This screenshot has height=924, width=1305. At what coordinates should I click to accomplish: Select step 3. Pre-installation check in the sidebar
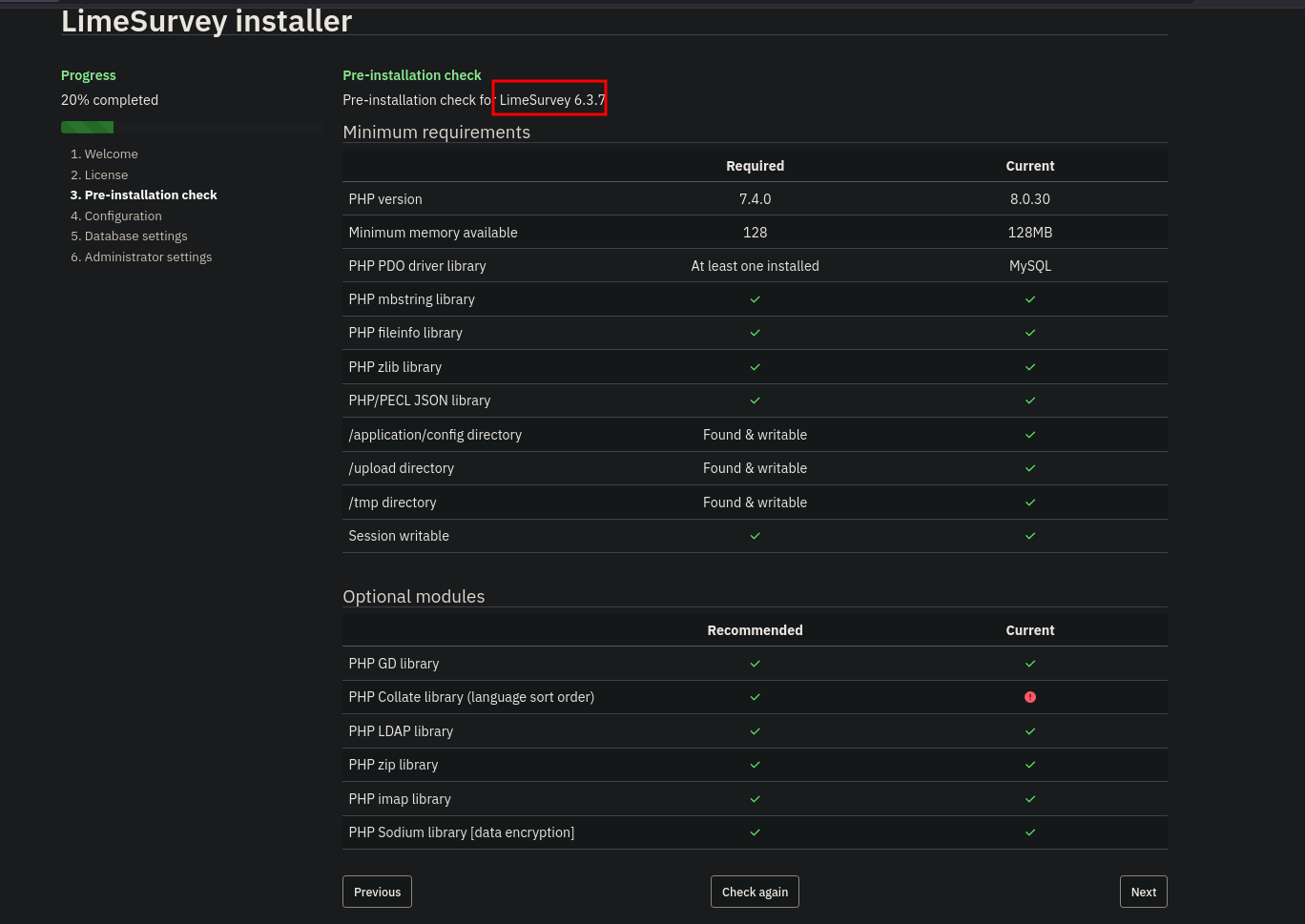[x=144, y=195]
